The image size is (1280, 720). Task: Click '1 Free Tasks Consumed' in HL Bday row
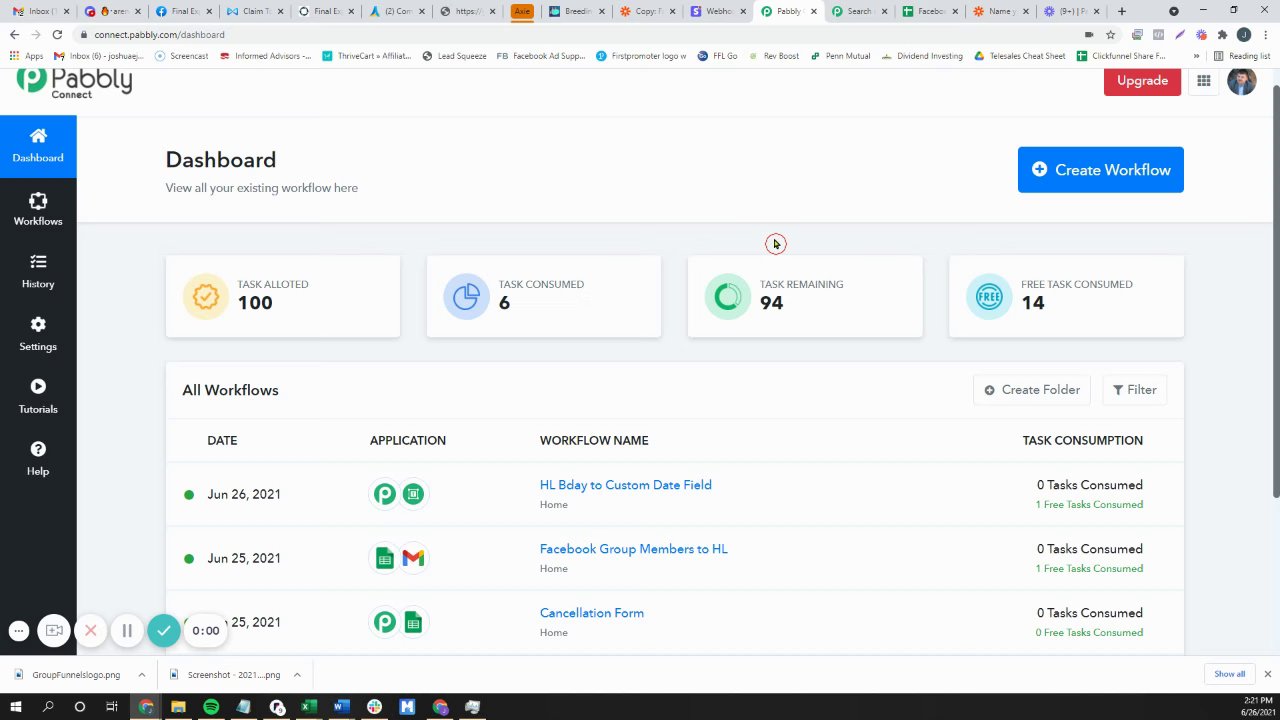pos(1089,504)
